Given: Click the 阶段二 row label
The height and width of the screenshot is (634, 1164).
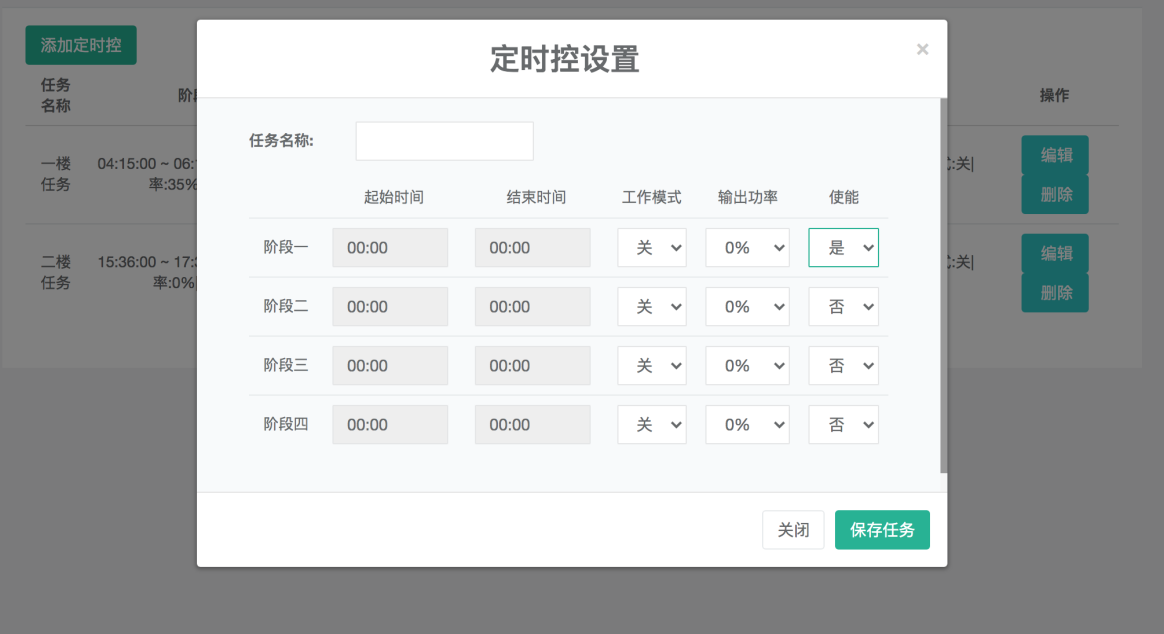Looking at the screenshot, I should [286, 307].
